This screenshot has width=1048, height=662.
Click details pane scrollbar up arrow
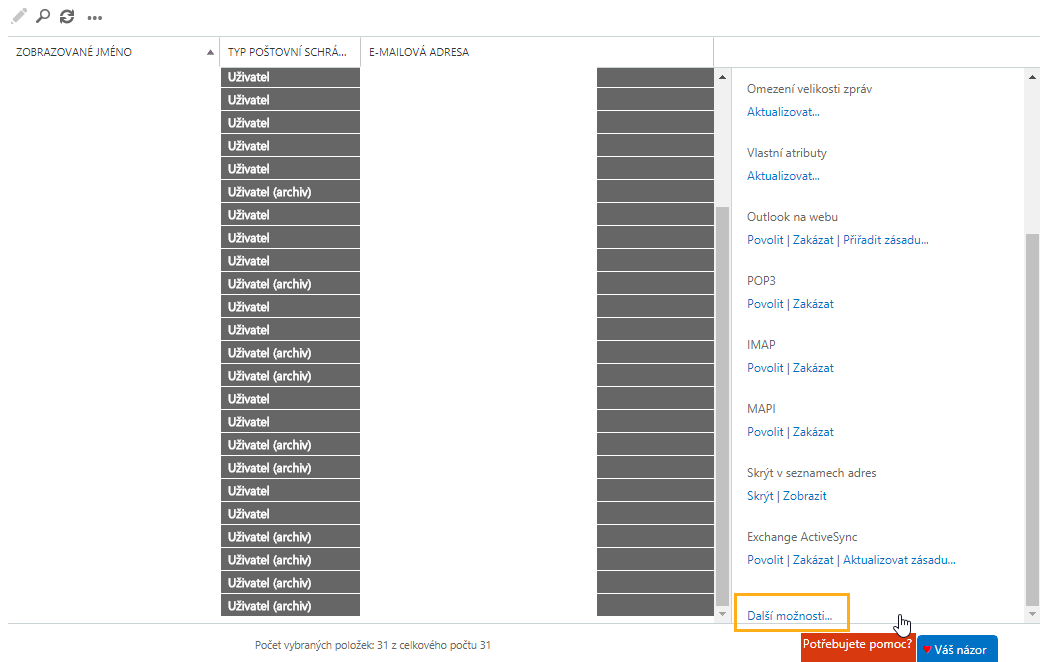(x=1032, y=77)
